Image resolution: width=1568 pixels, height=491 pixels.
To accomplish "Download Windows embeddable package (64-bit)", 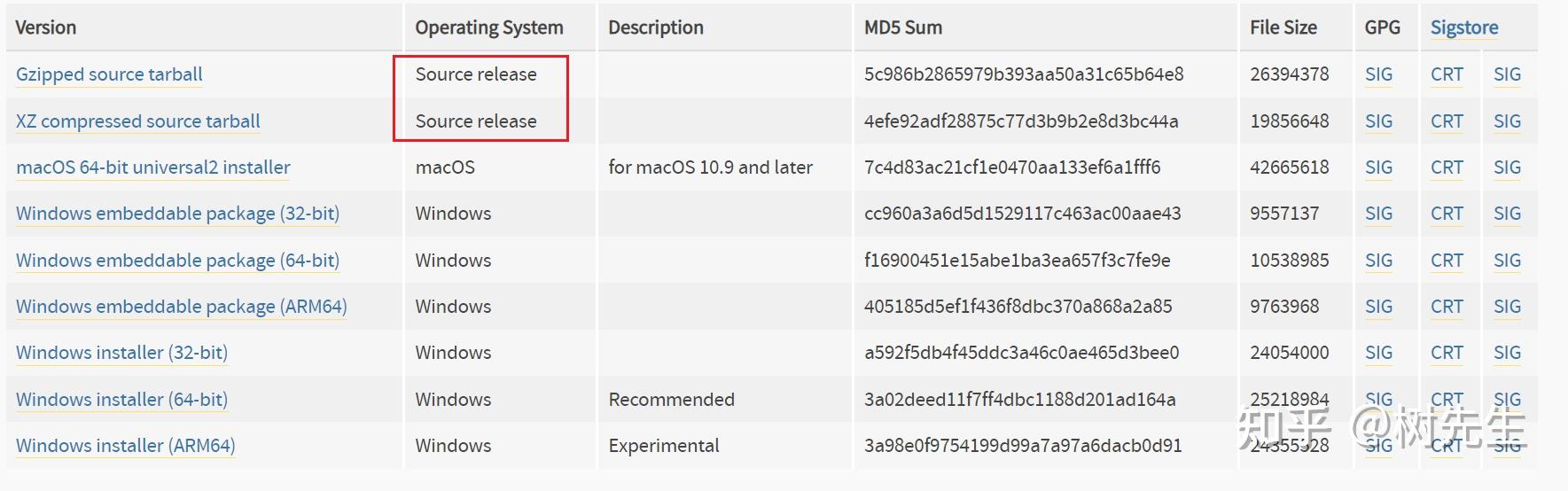I will pyautogui.click(x=177, y=261).
